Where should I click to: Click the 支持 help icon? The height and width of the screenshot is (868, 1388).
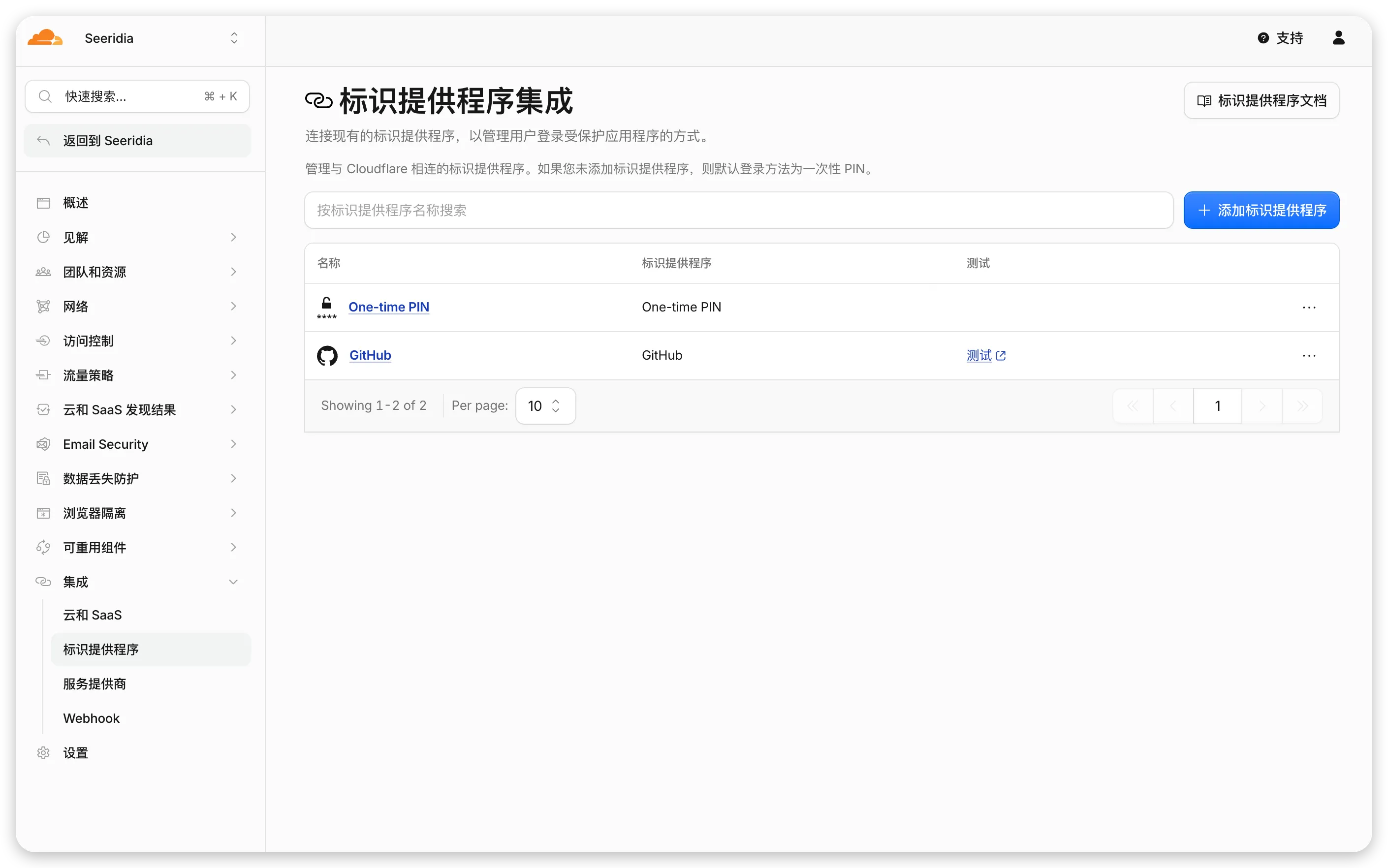(x=1263, y=38)
